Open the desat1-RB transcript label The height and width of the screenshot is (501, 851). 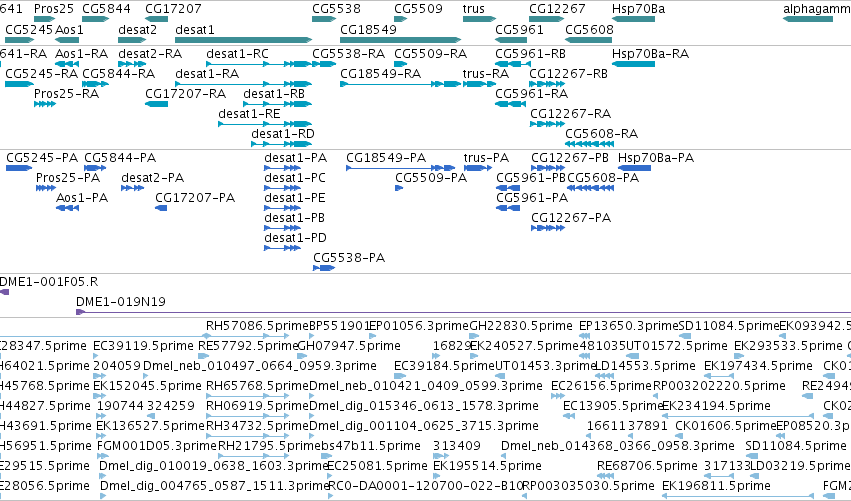pos(274,94)
